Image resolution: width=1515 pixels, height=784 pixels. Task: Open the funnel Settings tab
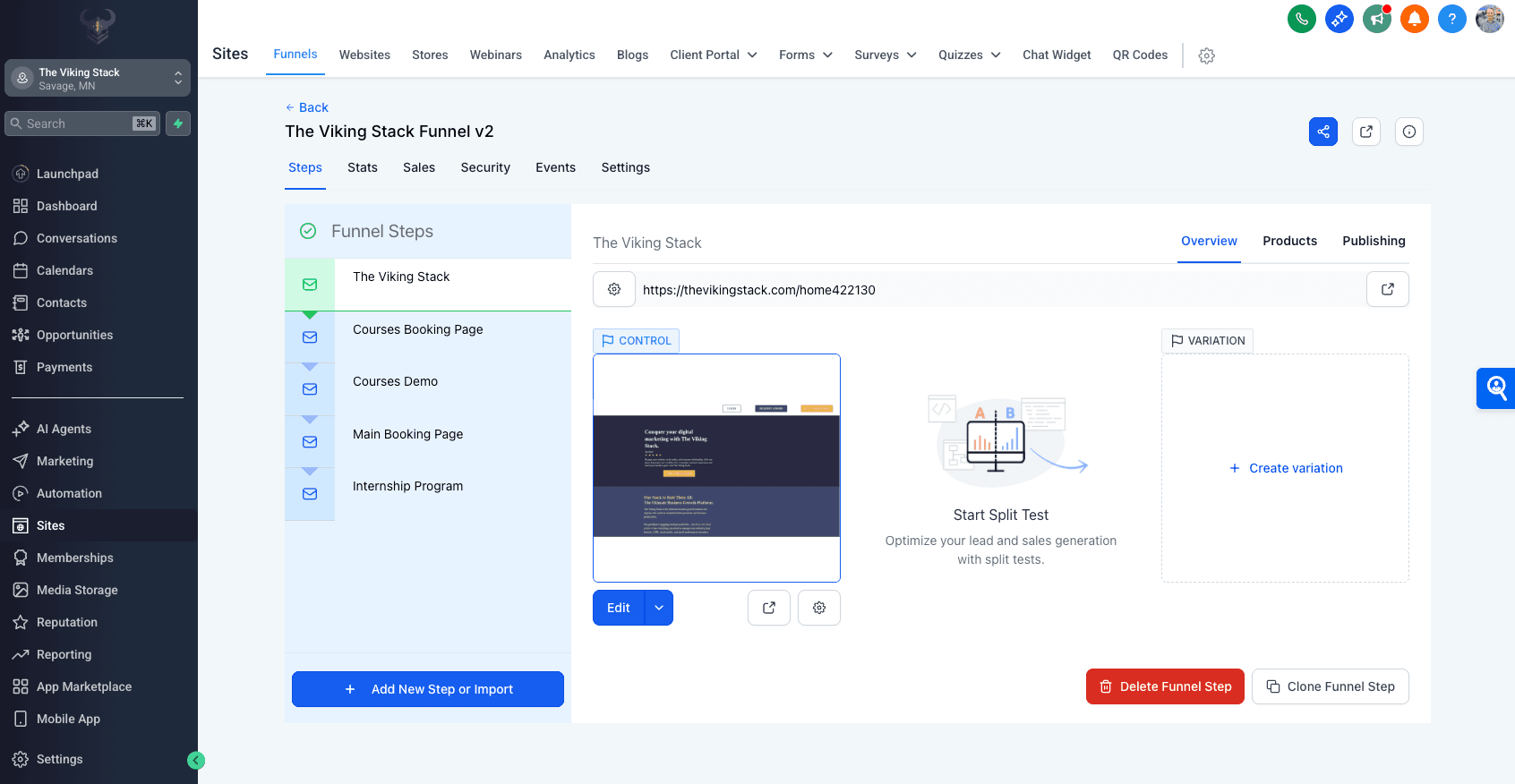pyautogui.click(x=626, y=167)
